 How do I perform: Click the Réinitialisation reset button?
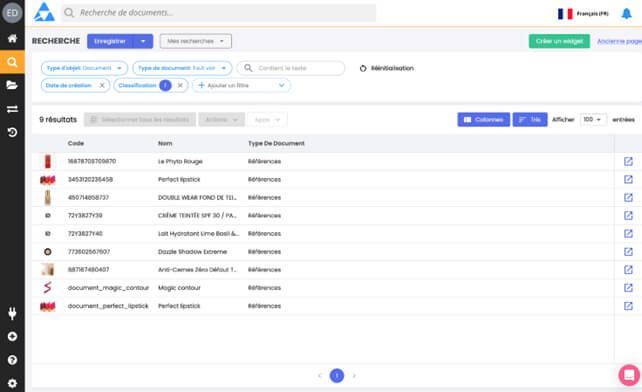(387, 68)
